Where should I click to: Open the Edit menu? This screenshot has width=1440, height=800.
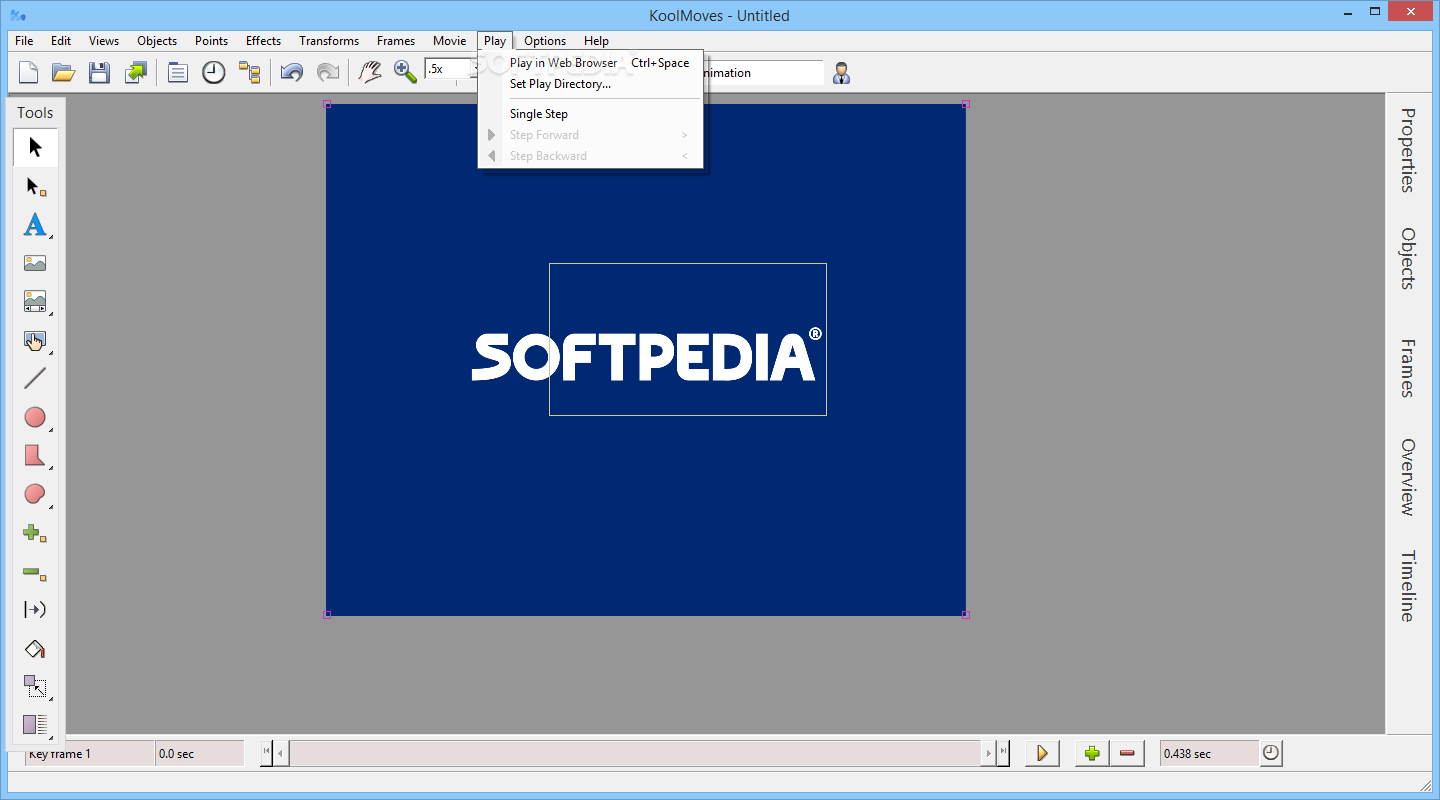61,41
